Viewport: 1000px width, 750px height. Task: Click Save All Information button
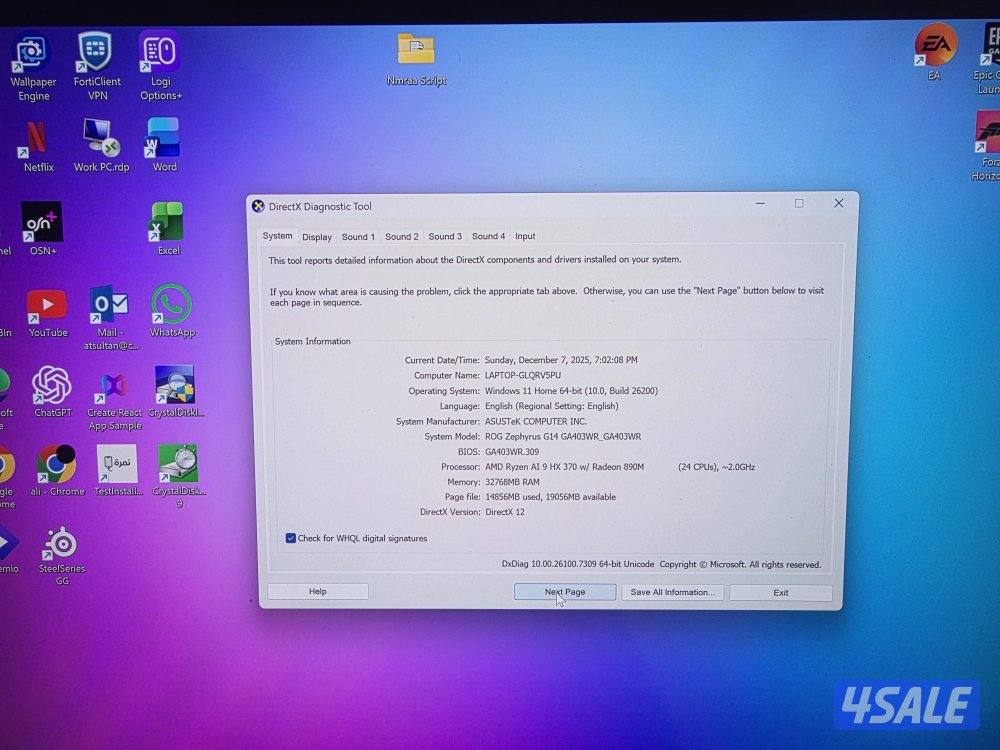[672, 592]
